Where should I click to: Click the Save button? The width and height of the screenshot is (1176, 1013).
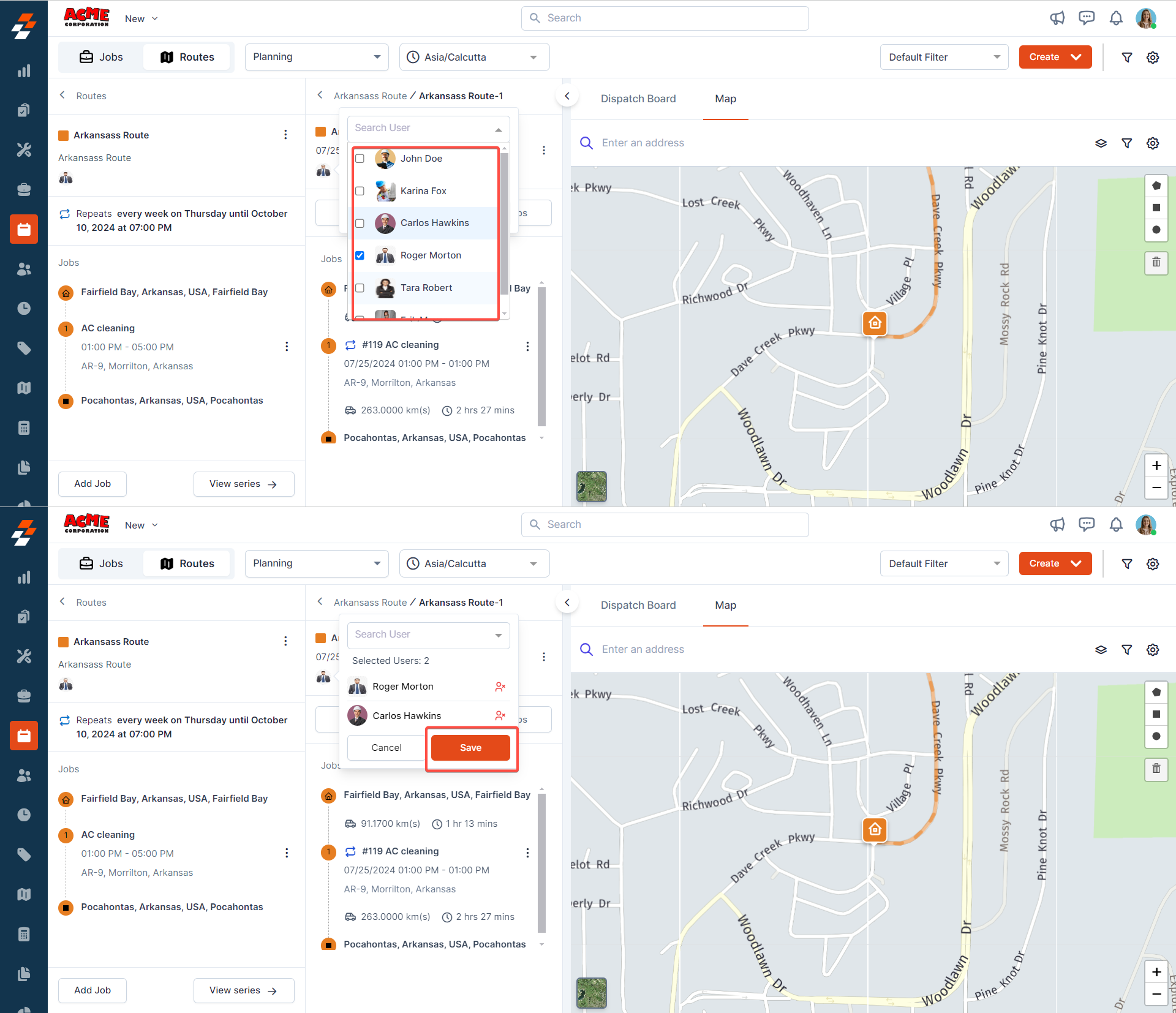[x=470, y=748]
